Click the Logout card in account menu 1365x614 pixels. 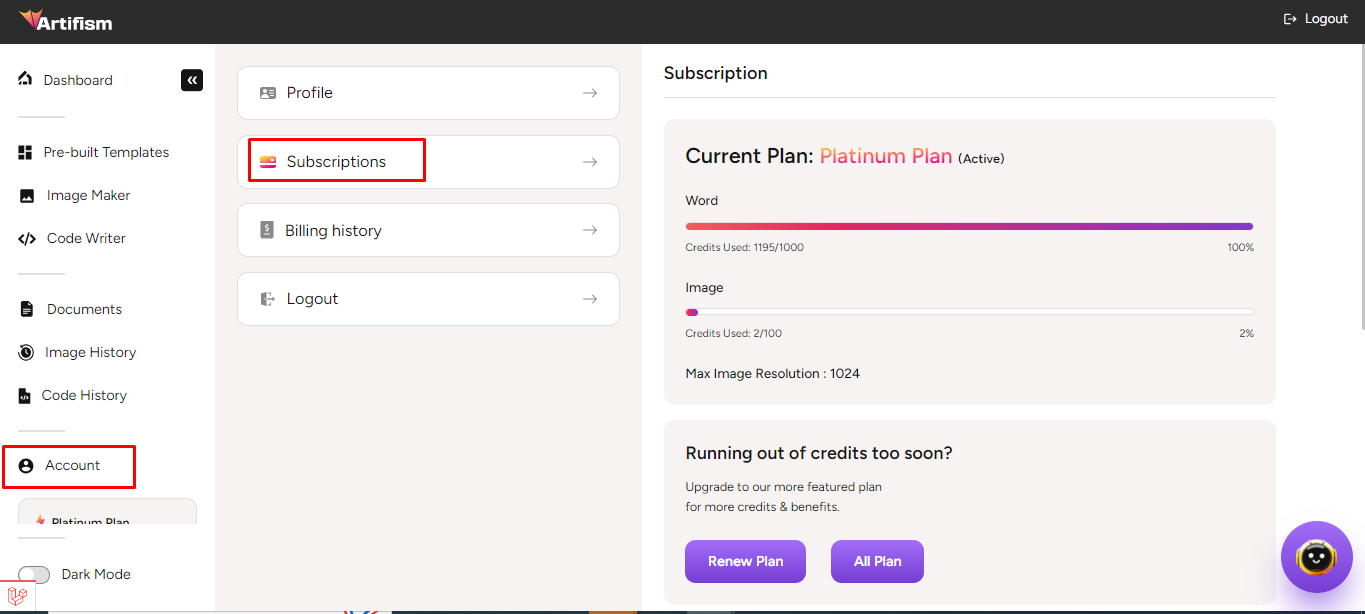point(428,299)
